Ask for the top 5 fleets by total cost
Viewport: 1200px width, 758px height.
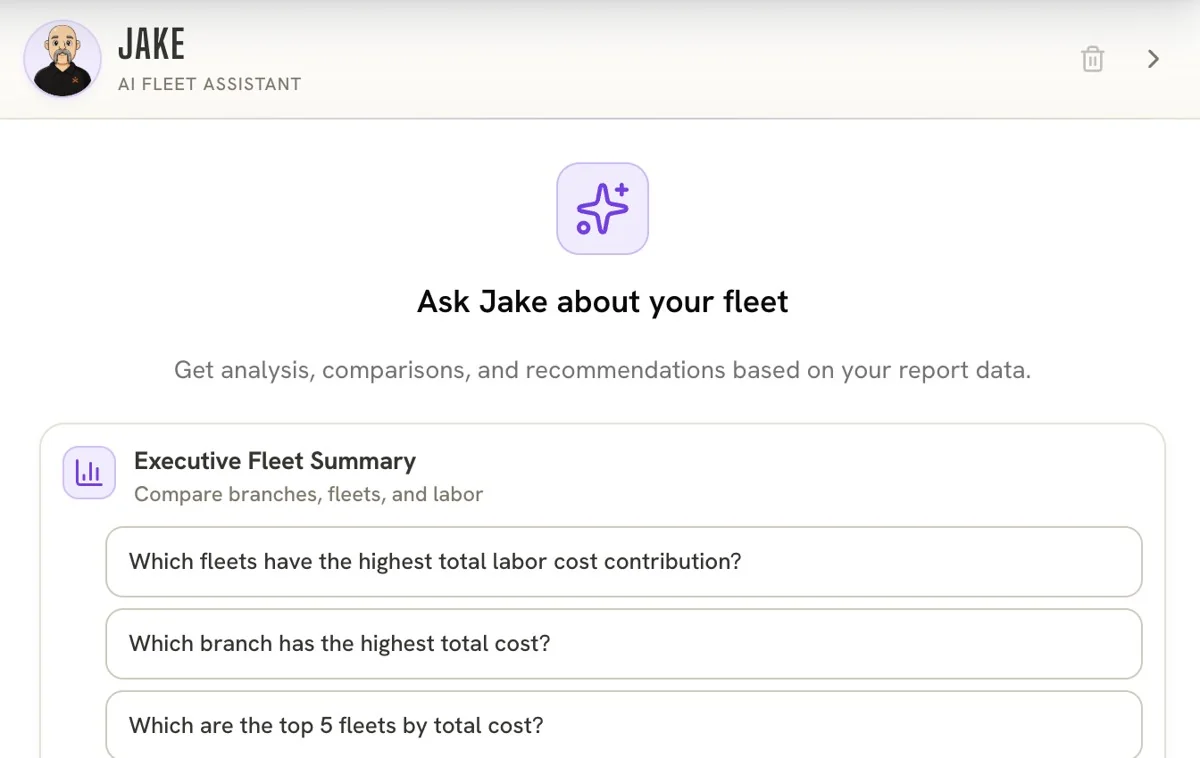[624, 725]
